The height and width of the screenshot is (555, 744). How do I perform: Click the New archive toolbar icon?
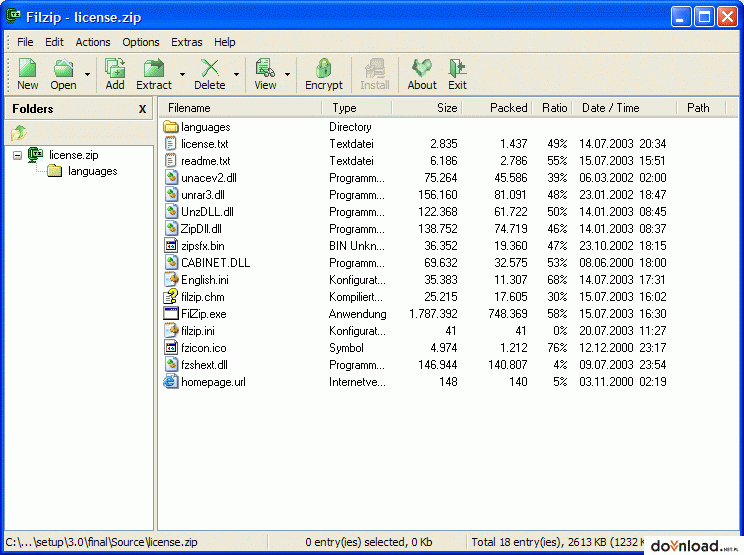[27, 68]
